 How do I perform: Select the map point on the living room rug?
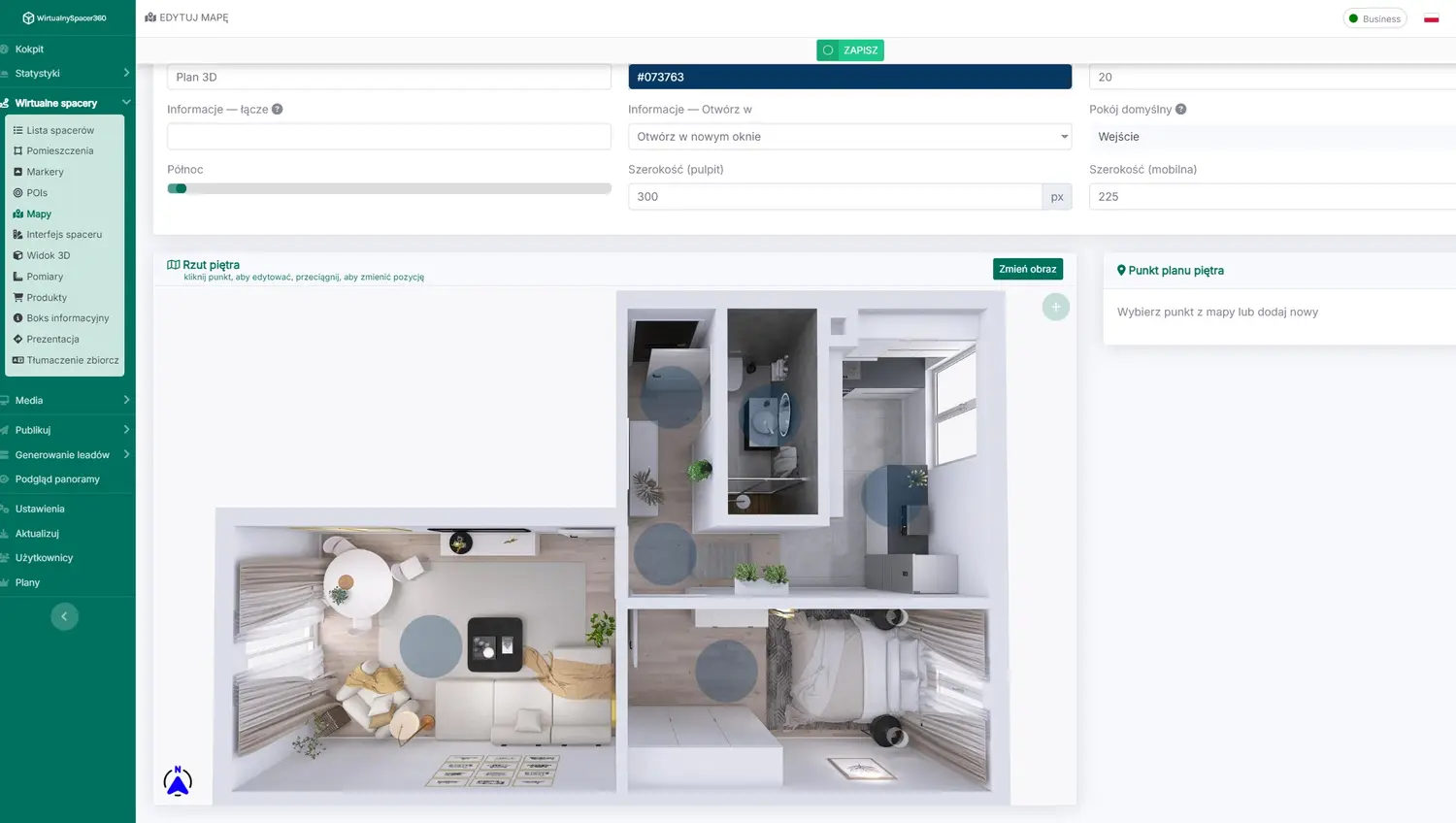tap(431, 646)
